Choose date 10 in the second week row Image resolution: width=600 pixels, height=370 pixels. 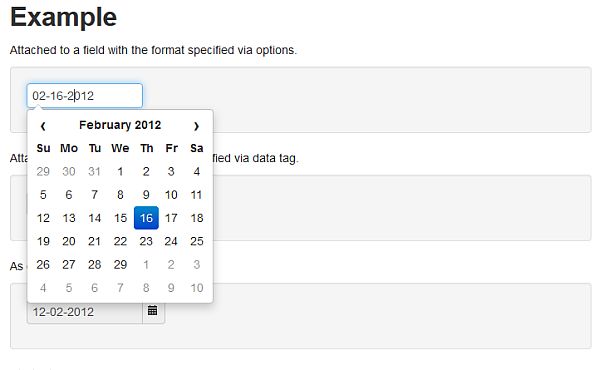coord(171,195)
